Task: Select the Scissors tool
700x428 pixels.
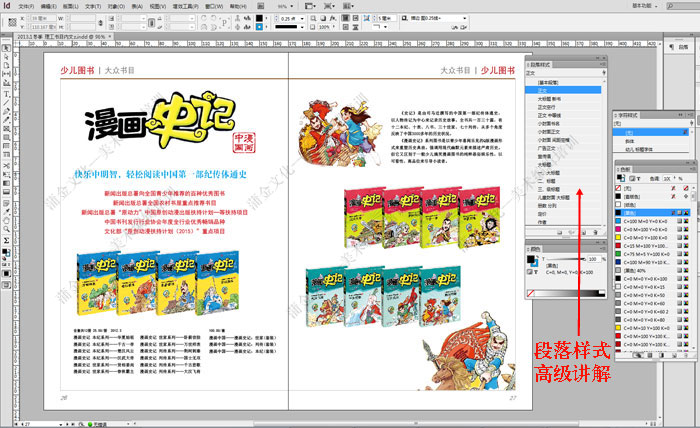Action: pyautogui.click(x=6, y=166)
